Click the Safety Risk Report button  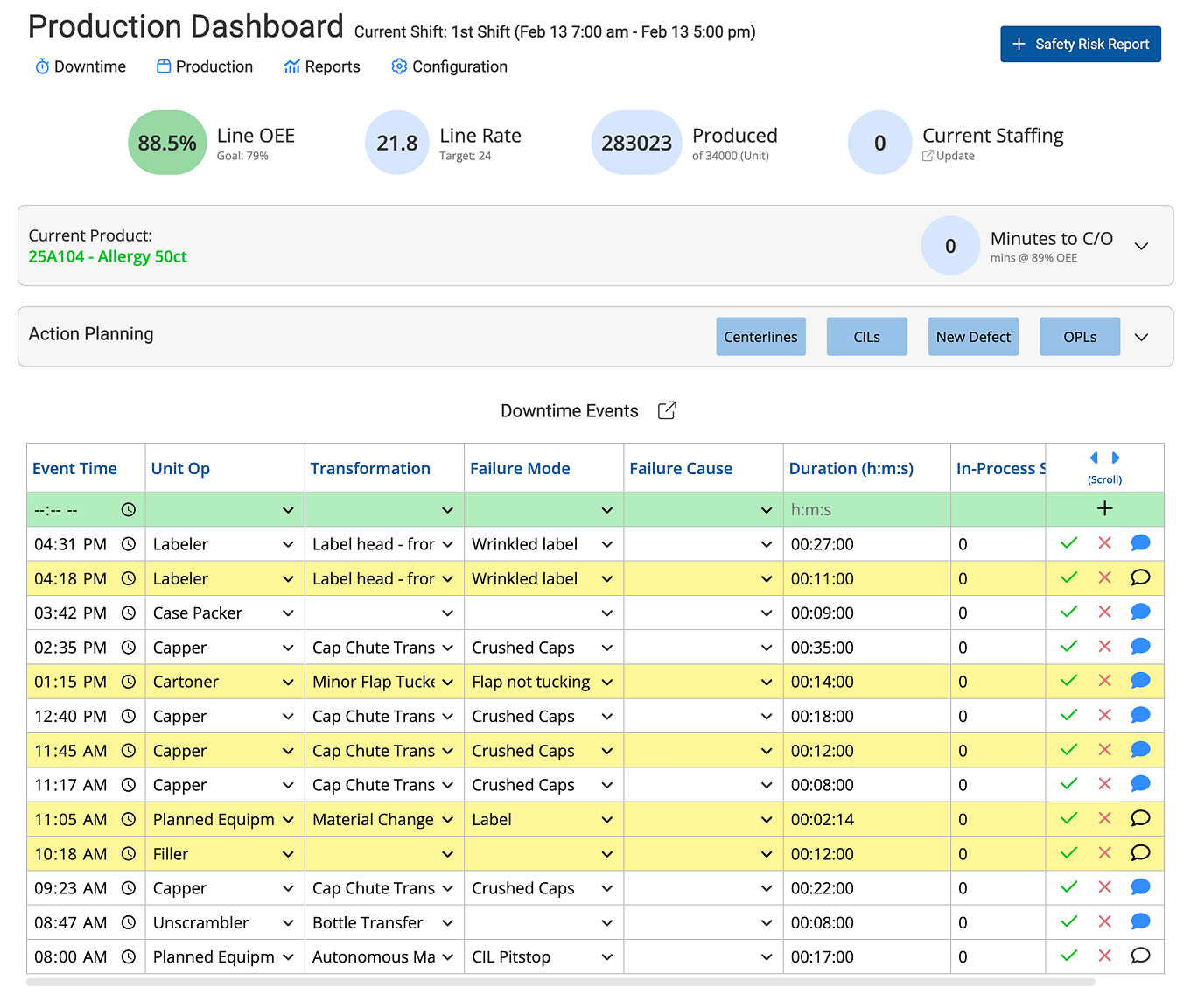[1080, 45]
